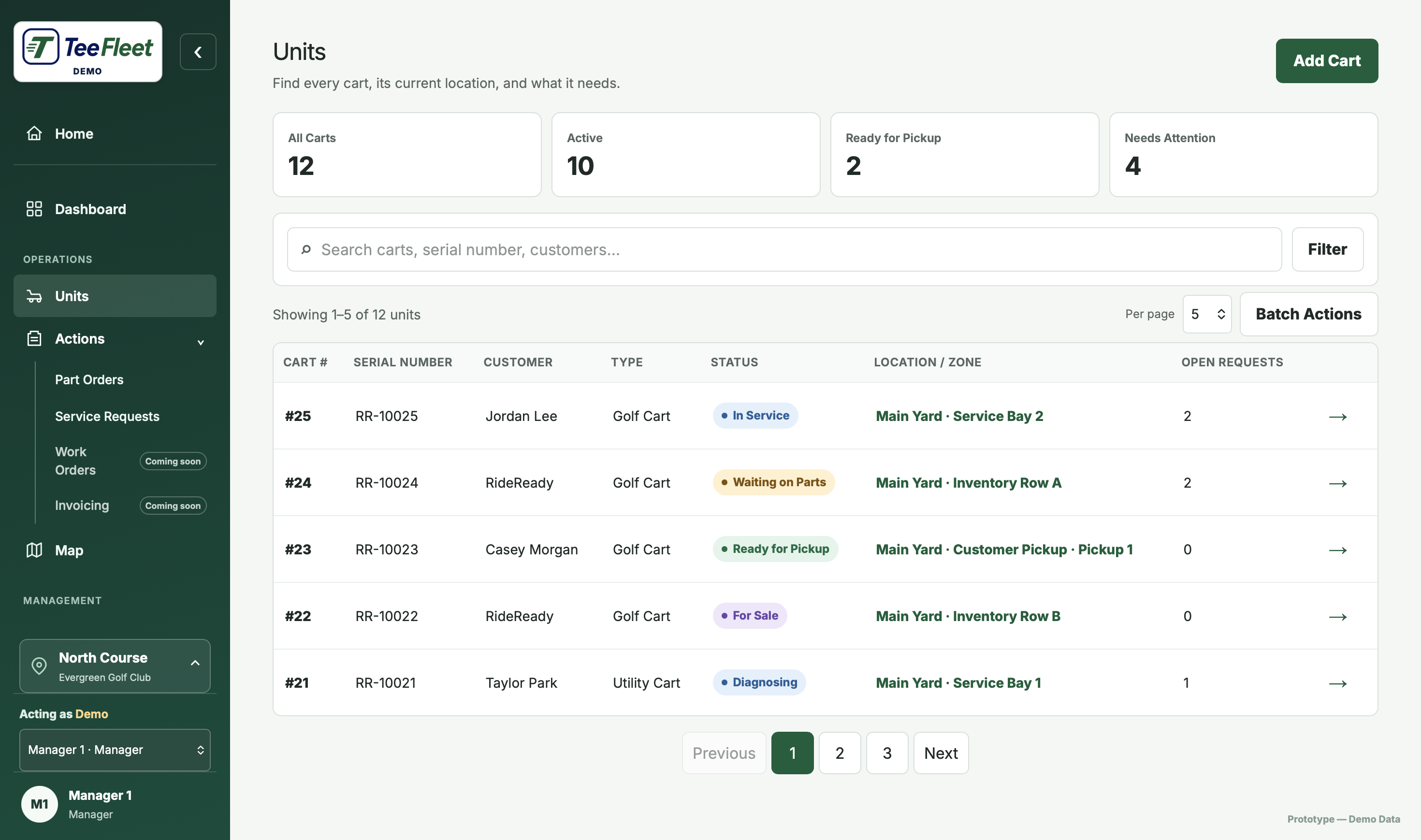Click Work Orders coming soon item
1421x840 pixels.
130,461
